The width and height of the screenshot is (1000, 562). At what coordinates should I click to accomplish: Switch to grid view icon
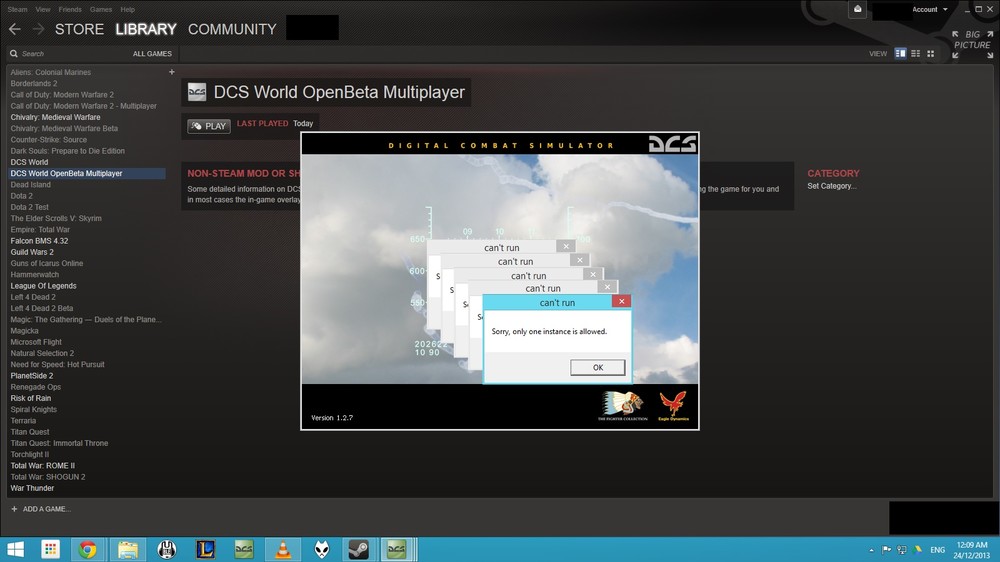[x=930, y=54]
